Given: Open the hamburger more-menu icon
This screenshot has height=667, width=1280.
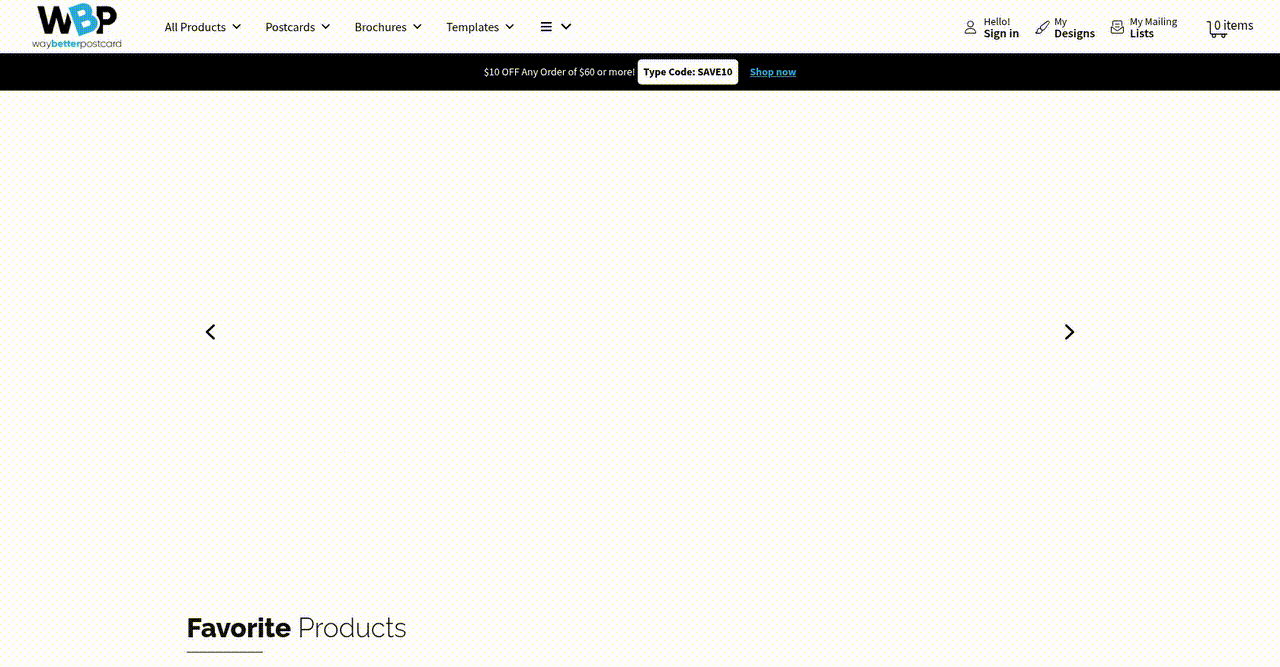Looking at the screenshot, I should [x=546, y=27].
